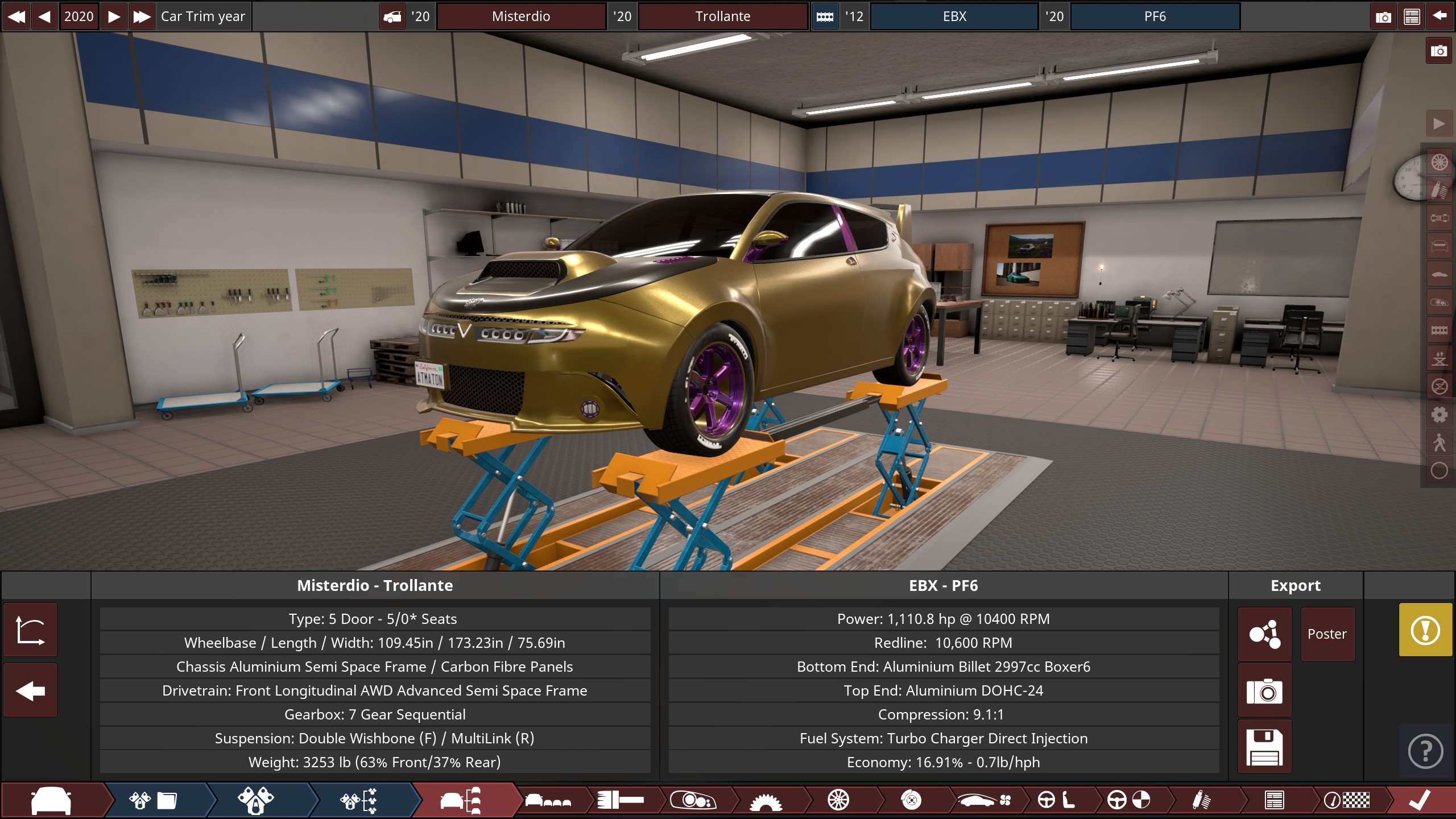Viewport: 1456px width, 819px height.
Task: Toggle the raise/lower lift option
Action: tap(1440, 359)
